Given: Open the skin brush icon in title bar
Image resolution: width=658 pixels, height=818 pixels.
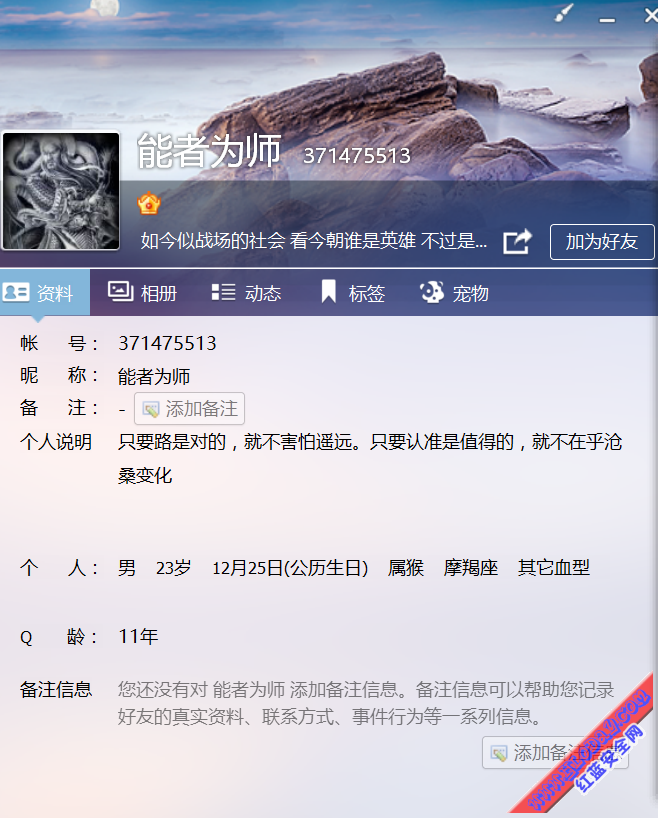Looking at the screenshot, I should (564, 13).
